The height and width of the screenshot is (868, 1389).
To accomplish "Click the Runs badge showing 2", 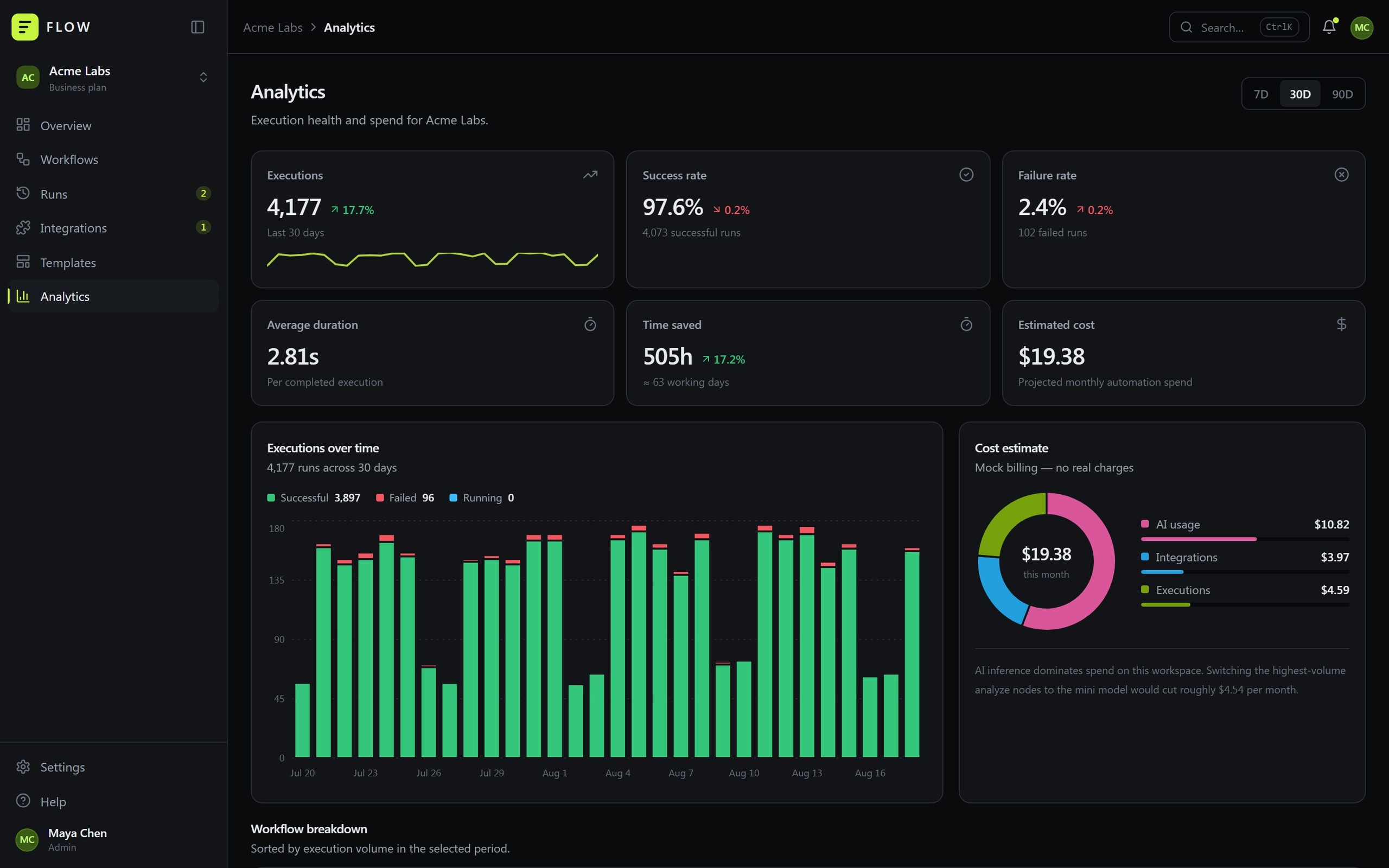I will pos(203,194).
